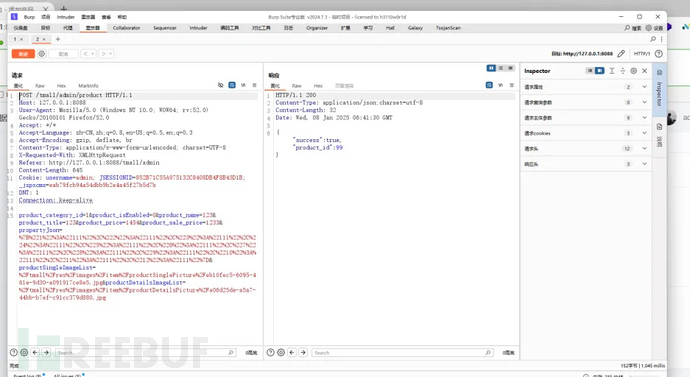Select Repeater tab number 1
This screenshot has height=377, width=690.
pyautogui.click(x=15, y=39)
